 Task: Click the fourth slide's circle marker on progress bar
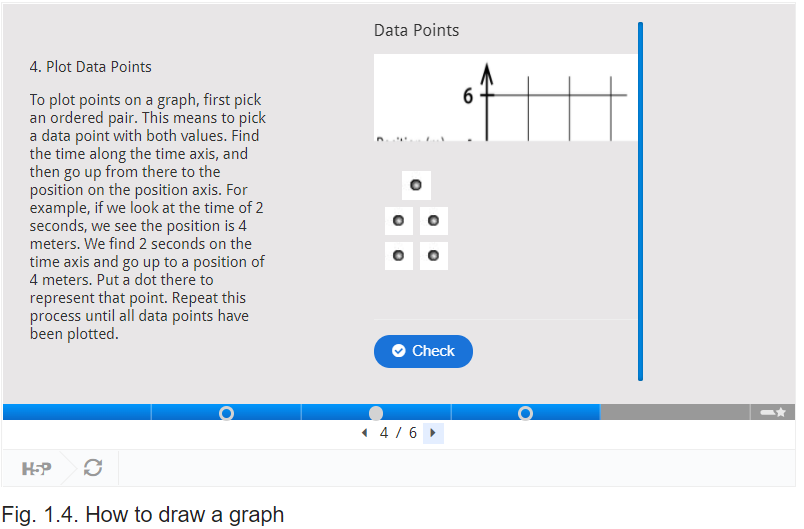pyautogui.click(x=525, y=413)
